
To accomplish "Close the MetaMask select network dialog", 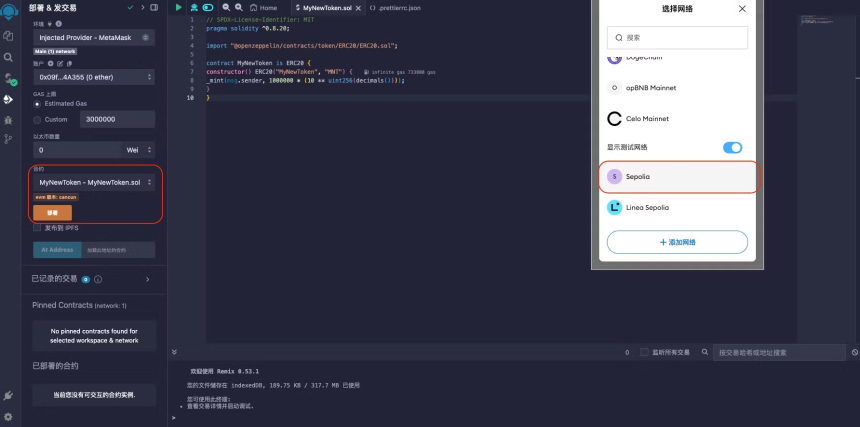I will (x=742, y=9).
